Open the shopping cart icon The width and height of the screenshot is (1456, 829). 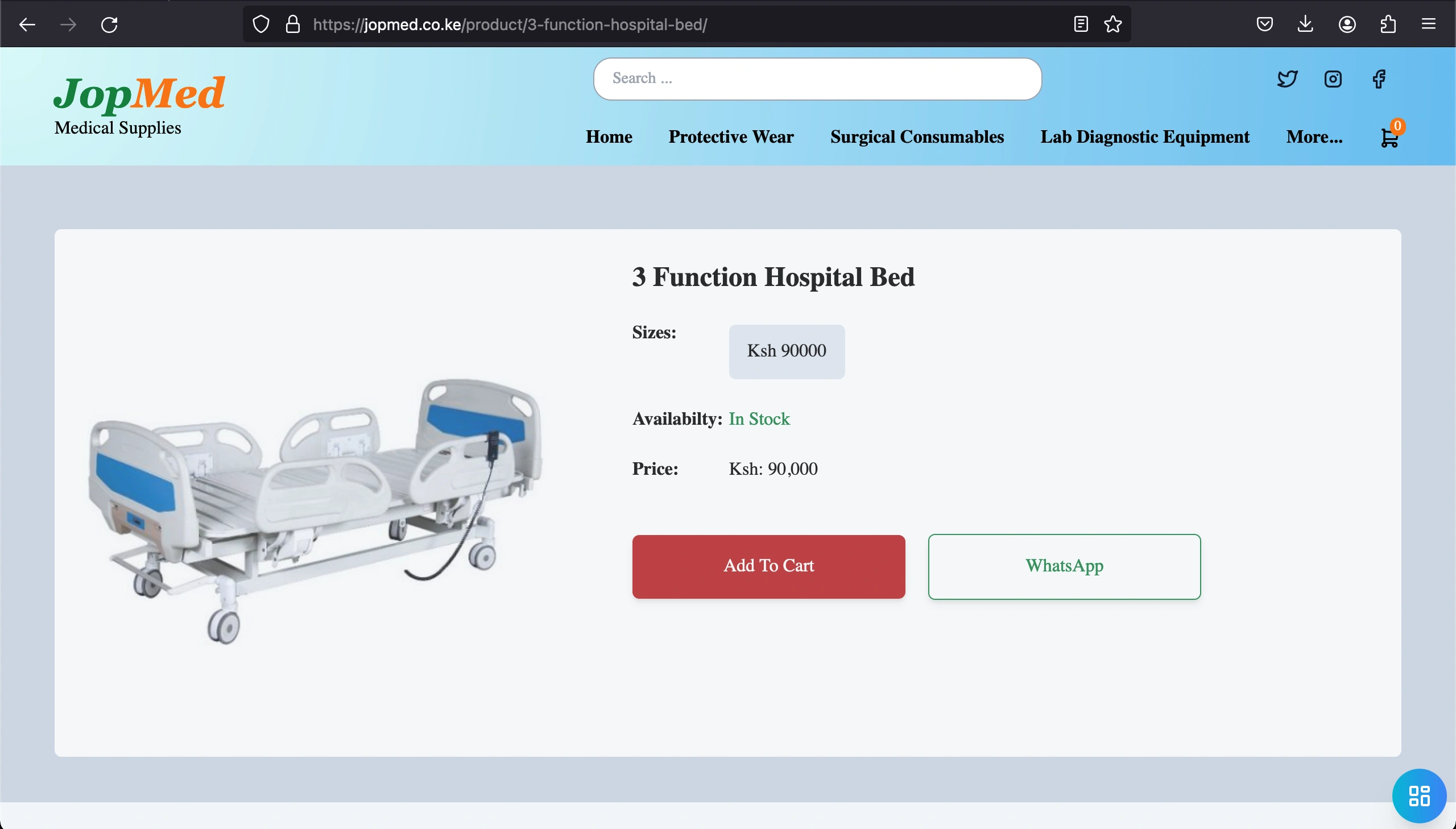pyautogui.click(x=1389, y=137)
